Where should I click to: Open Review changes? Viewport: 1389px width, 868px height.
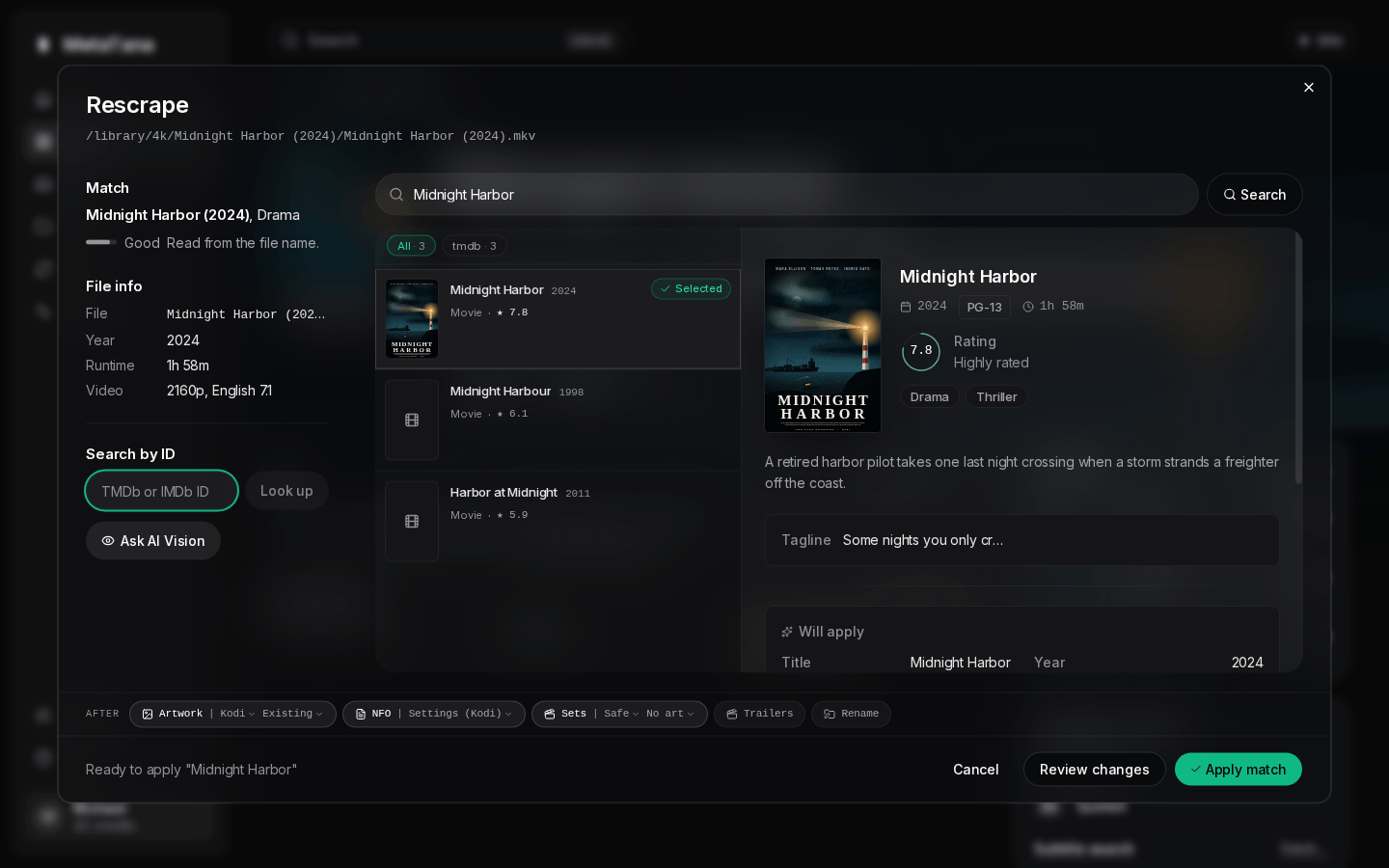click(1094, 770)
